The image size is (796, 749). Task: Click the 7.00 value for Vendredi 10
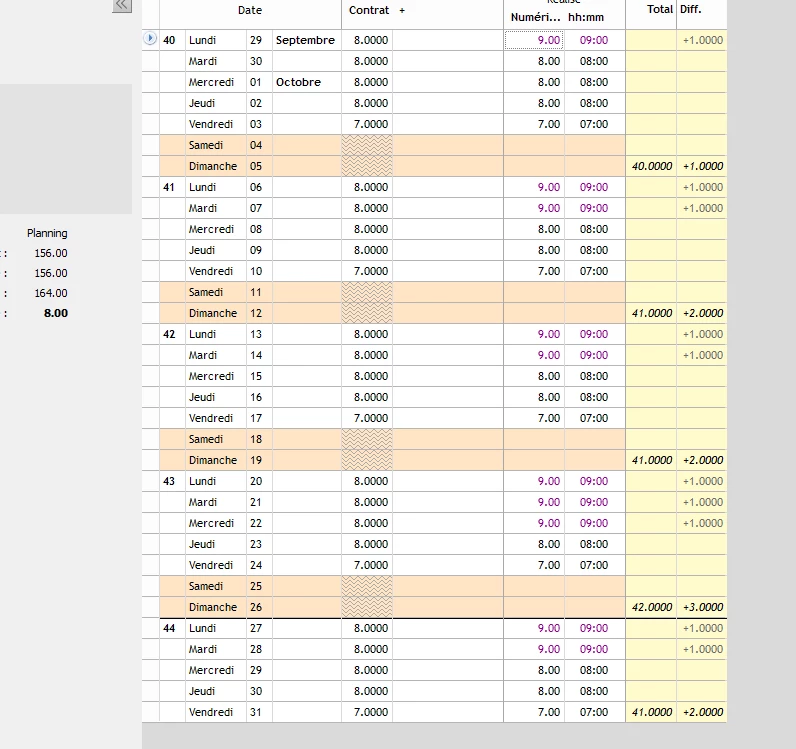[549, 271]
